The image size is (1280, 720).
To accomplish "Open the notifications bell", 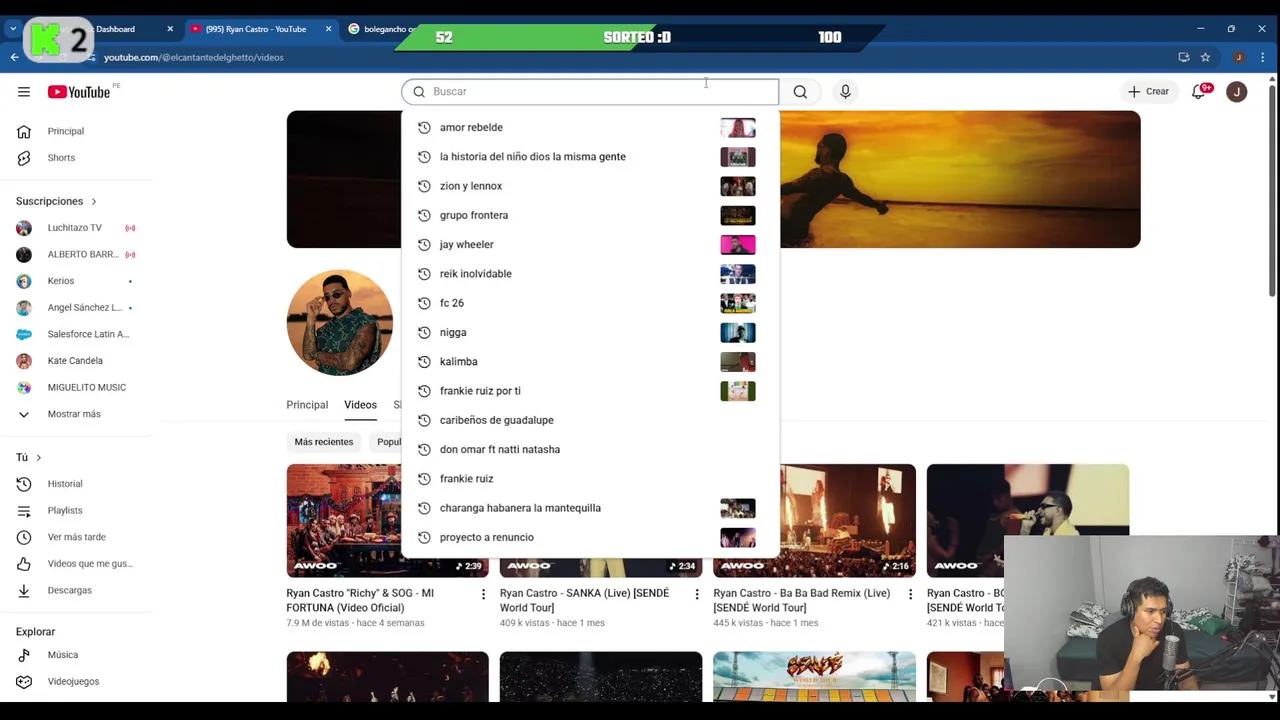I will coord(1199,92).
